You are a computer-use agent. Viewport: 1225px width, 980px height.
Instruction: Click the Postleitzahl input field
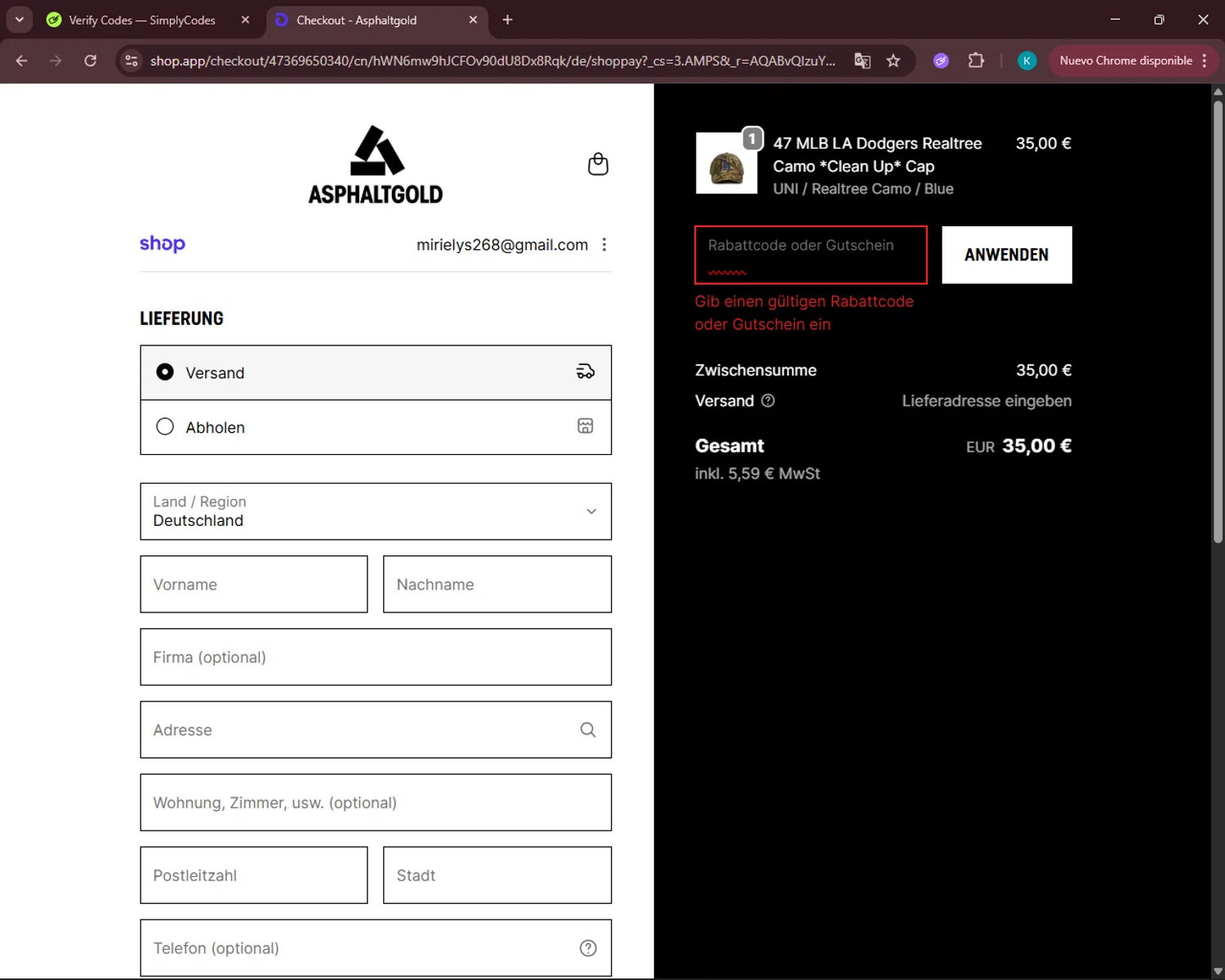tap(254, 875)
